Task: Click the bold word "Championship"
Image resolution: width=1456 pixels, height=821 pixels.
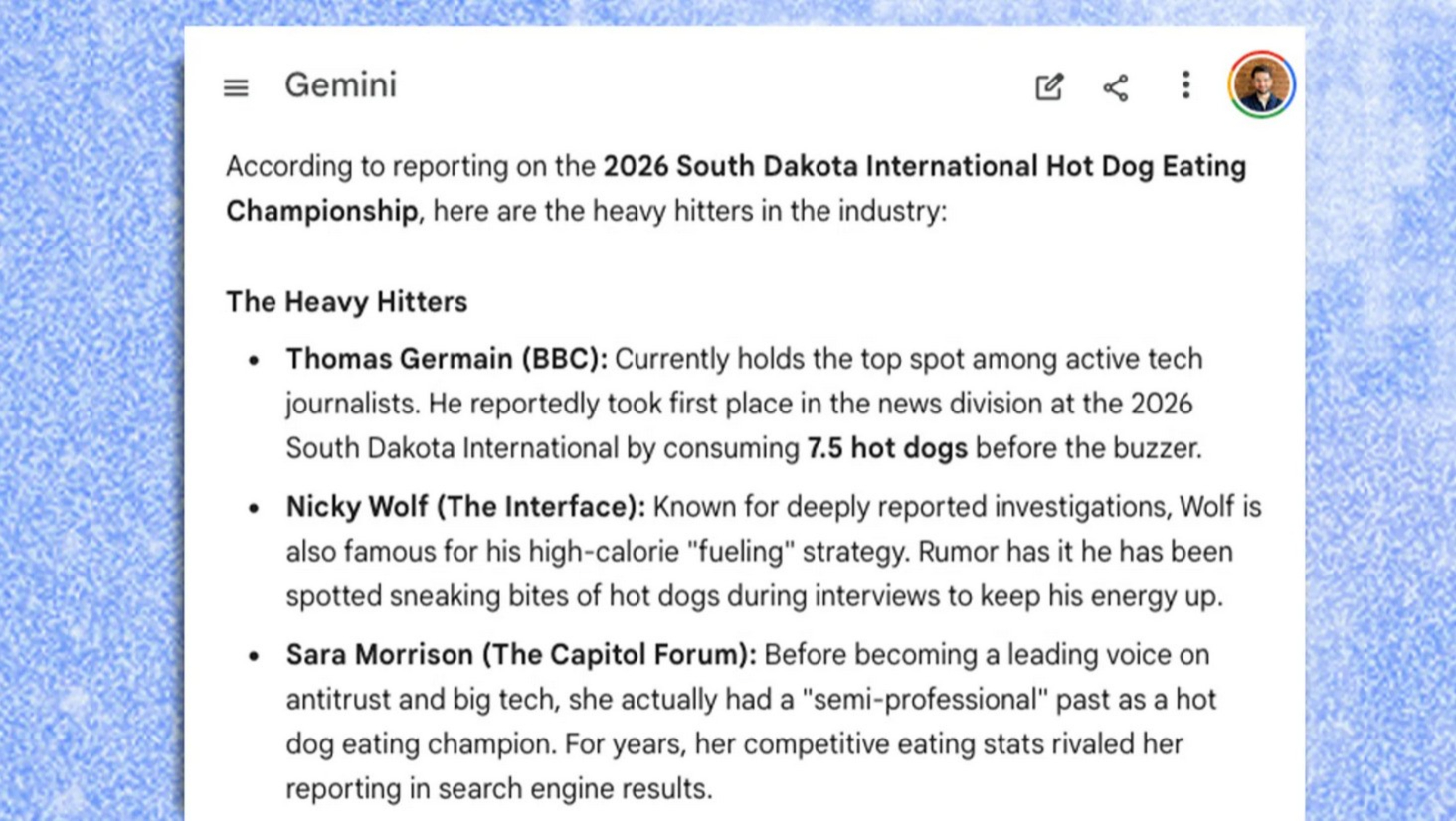Action: [x=321, y=211]
